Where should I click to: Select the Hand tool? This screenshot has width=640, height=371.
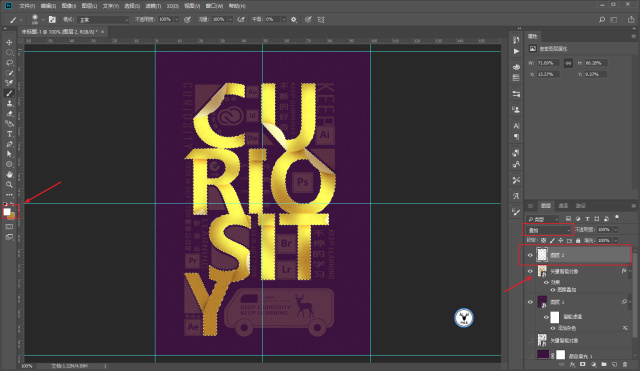(x=9, y=174)
